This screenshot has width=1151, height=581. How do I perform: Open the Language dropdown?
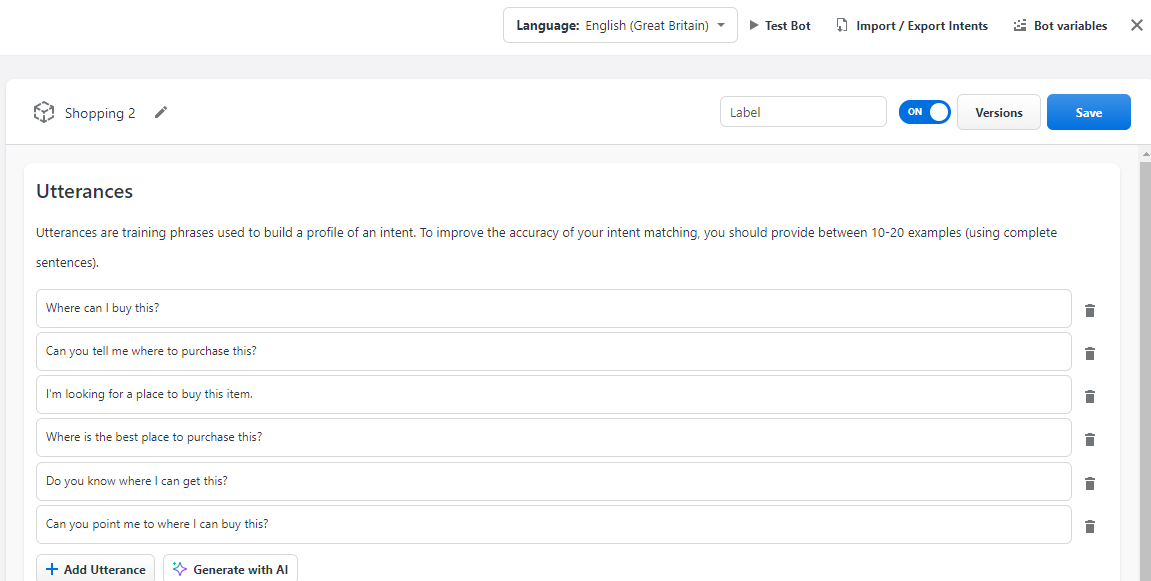click(620, 25)
